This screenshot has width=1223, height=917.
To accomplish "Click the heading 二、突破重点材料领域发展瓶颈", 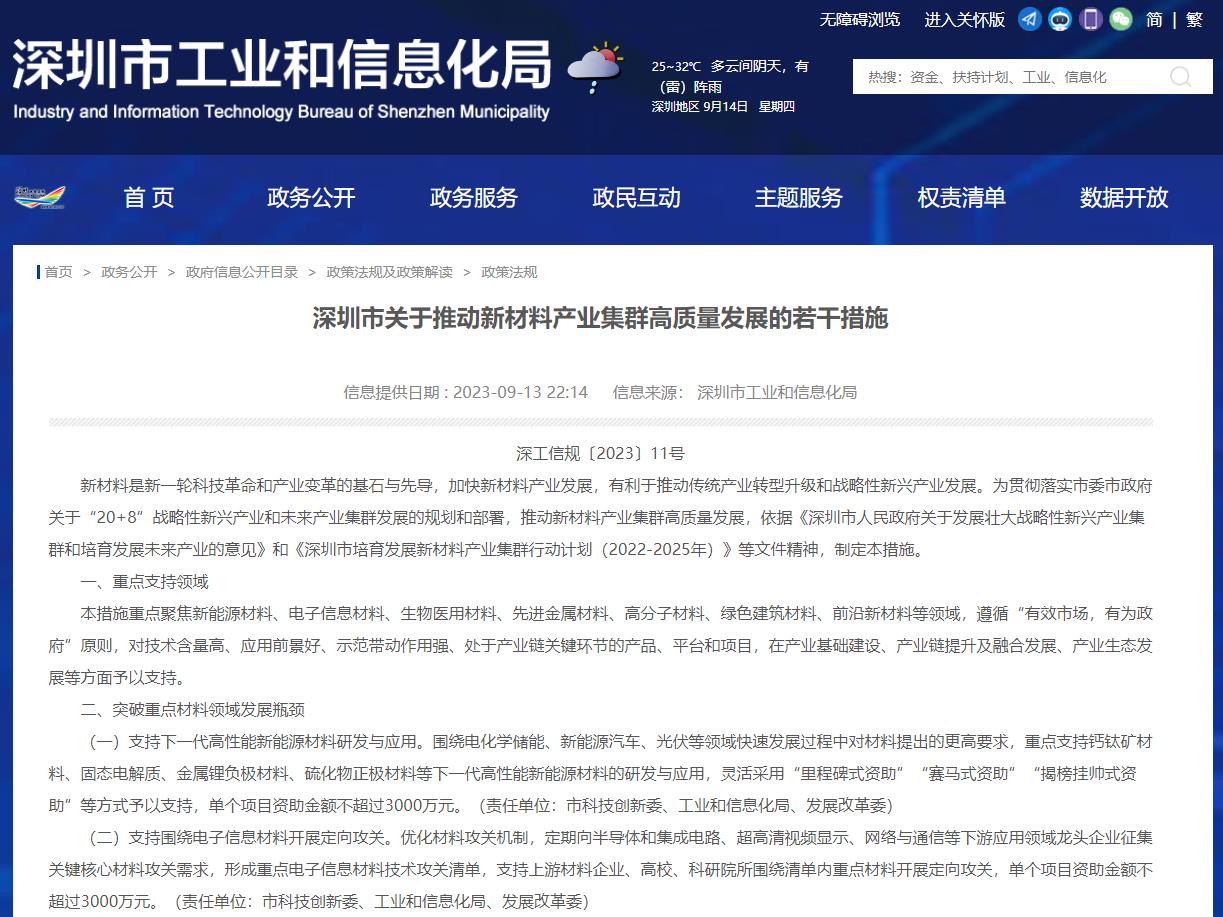I will 192,709.
